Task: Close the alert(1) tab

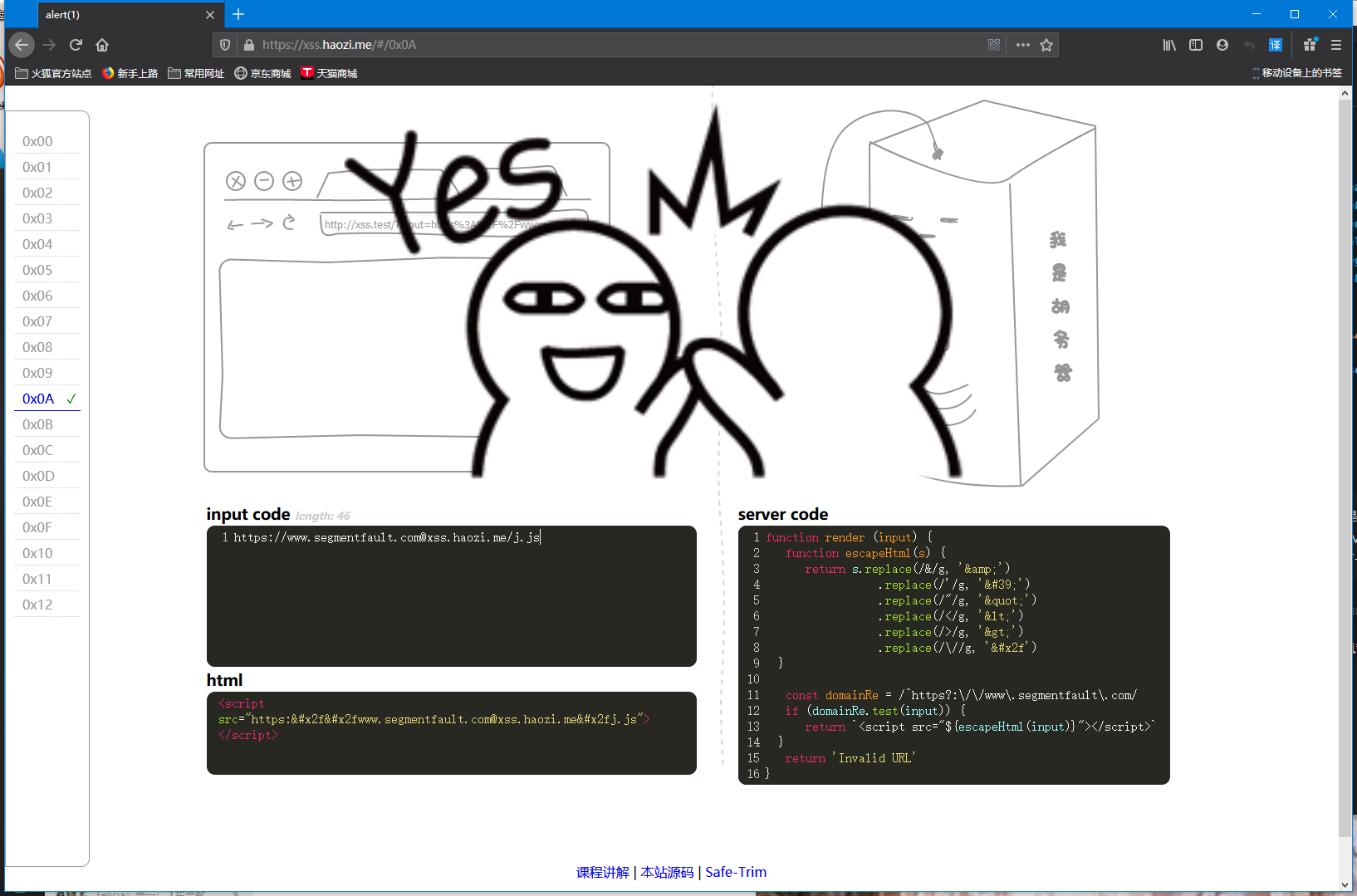Action: 210,15
